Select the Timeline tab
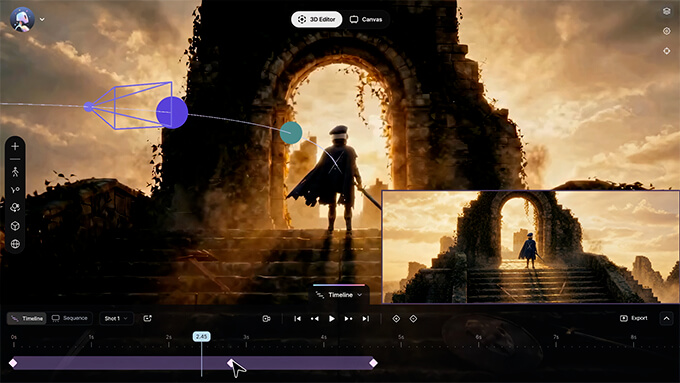This screenshot has width=680, height=383. [x=27, y=318]
